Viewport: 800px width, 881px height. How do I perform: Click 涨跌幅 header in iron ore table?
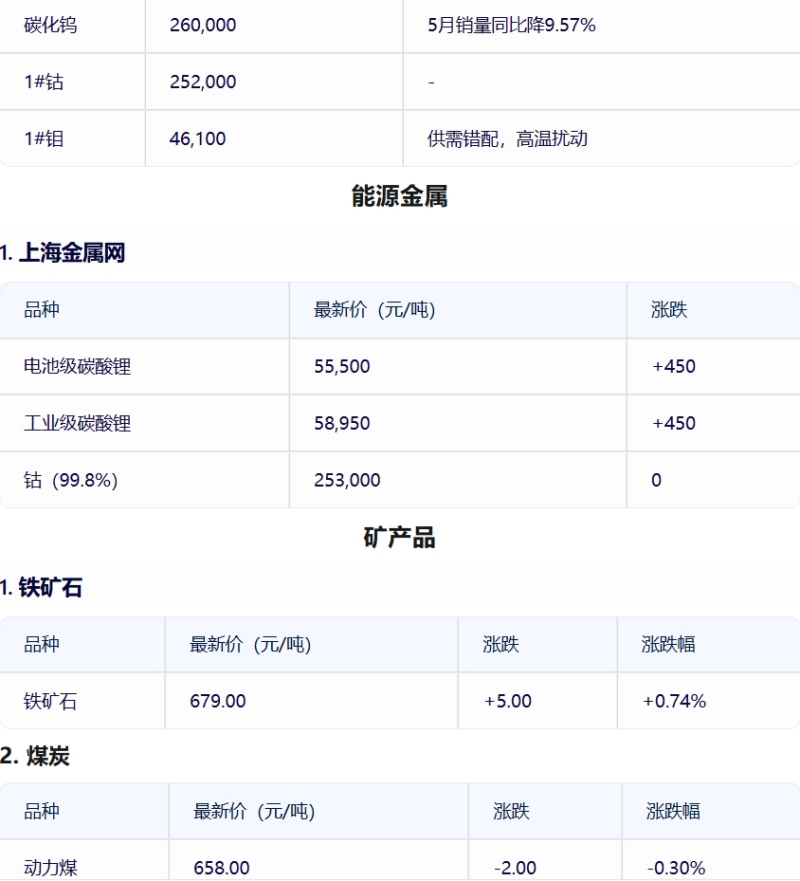(x=669, y=644)
